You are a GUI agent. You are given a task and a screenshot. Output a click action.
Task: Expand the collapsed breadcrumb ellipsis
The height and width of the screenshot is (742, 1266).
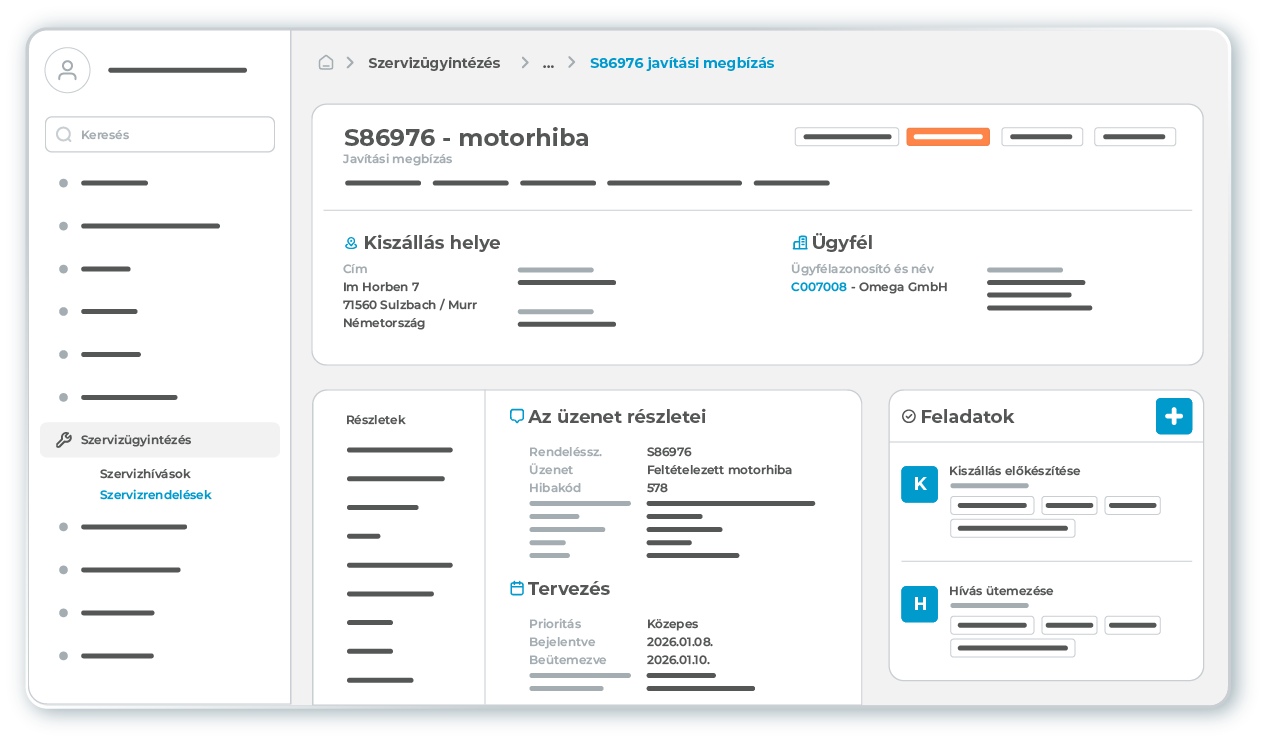pos(548,63)
